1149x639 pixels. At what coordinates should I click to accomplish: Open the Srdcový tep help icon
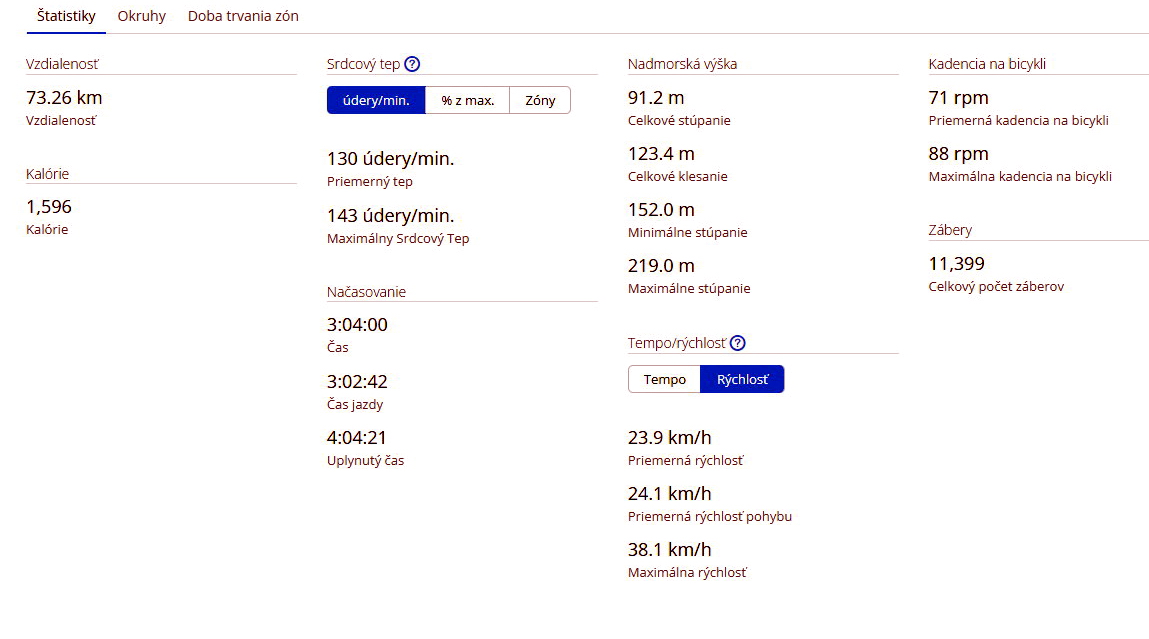coord(412,64)
